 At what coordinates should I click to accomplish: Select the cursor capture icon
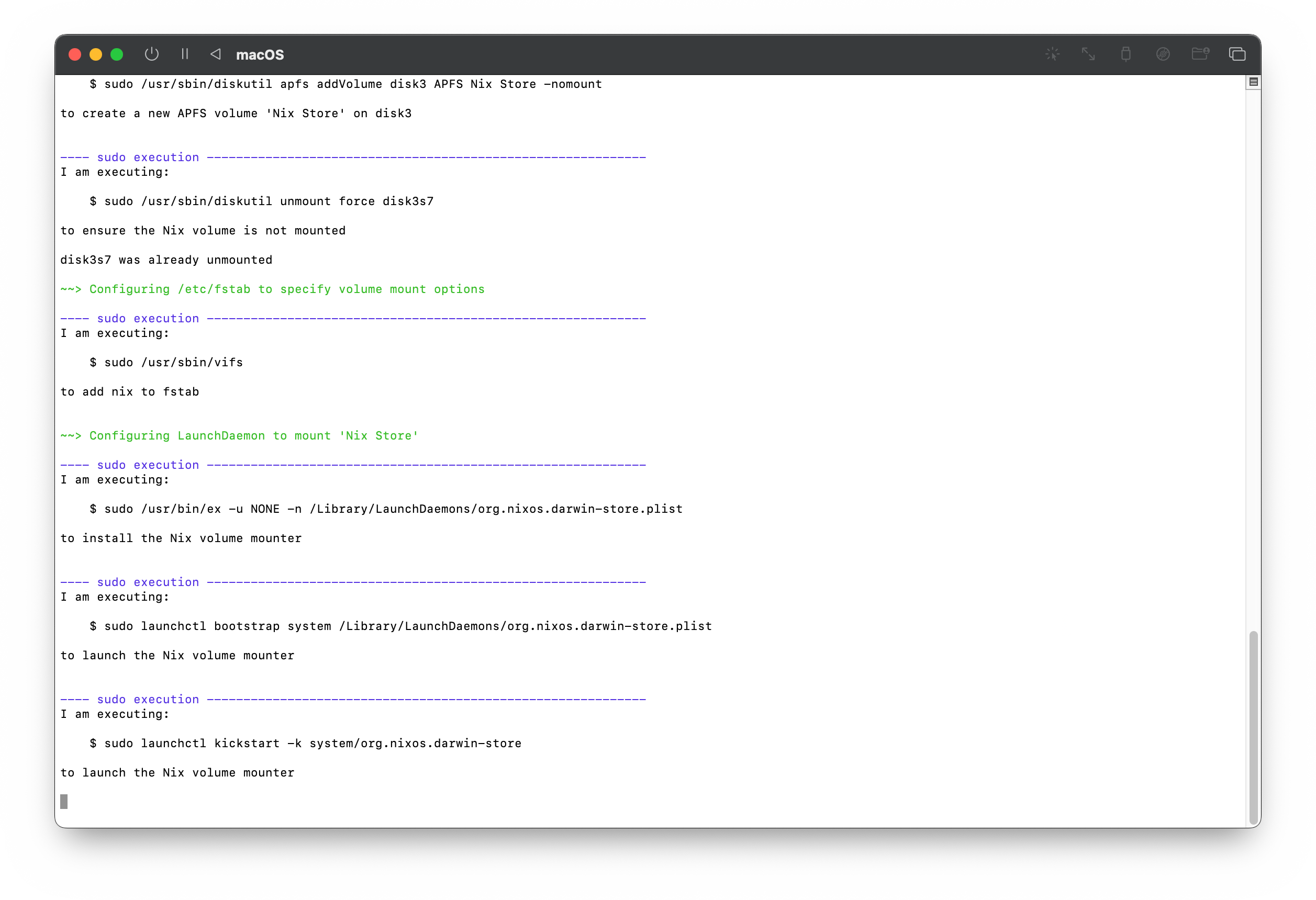pos(1052,54)
